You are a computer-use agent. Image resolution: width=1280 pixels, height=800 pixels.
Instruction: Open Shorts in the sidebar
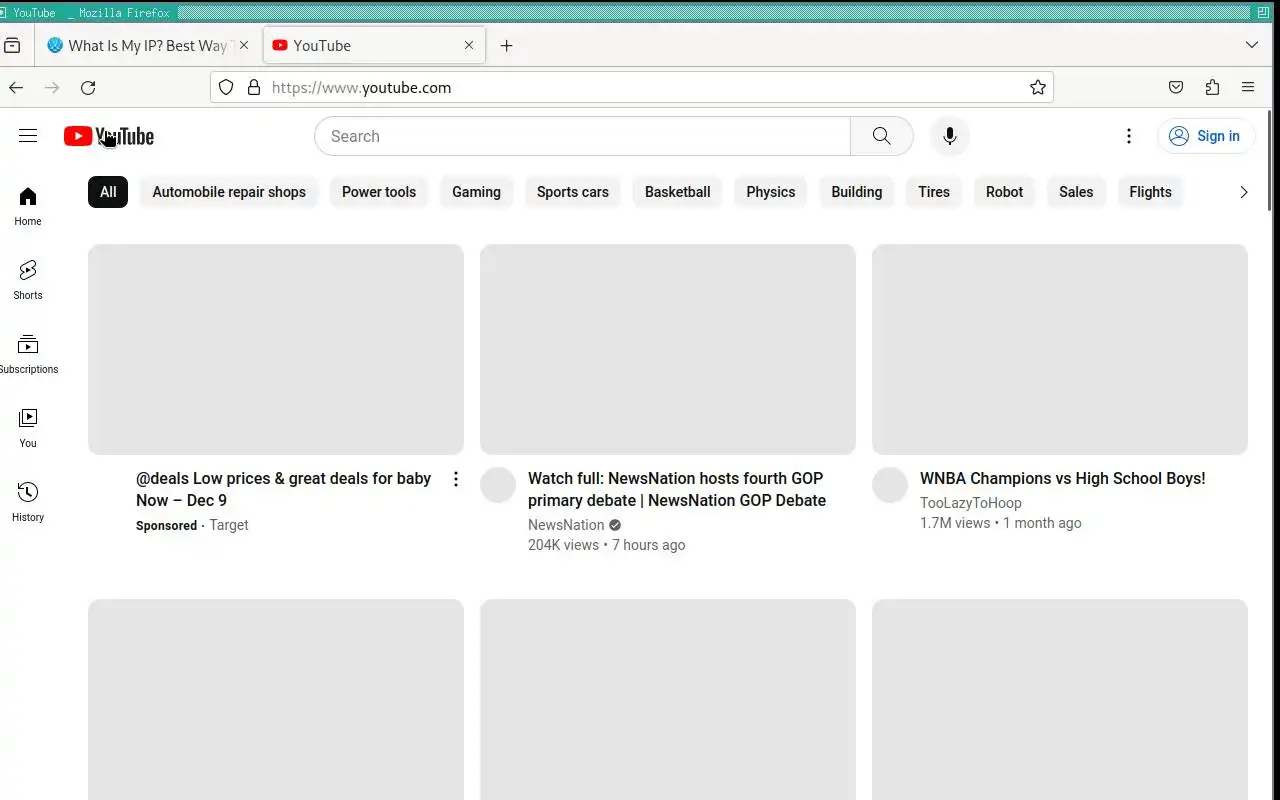(x=28, y=281)
